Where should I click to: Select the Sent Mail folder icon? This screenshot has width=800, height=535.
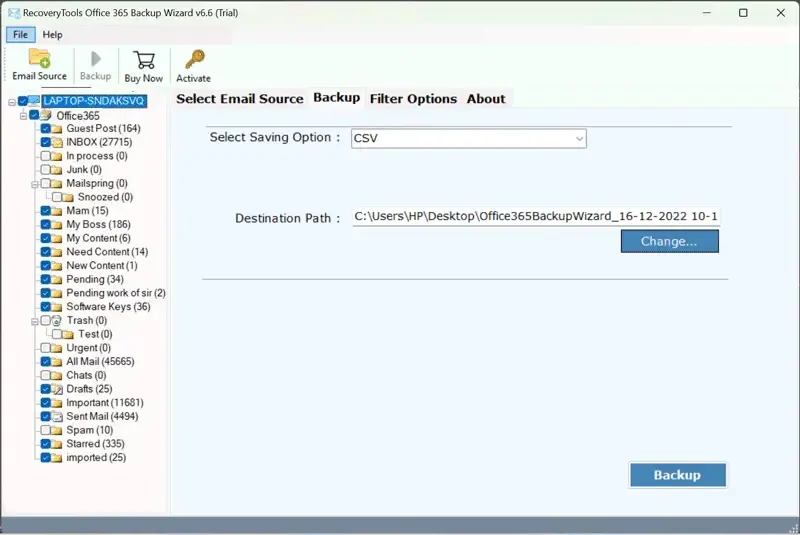pyautogui.click(x=57, y=416)
